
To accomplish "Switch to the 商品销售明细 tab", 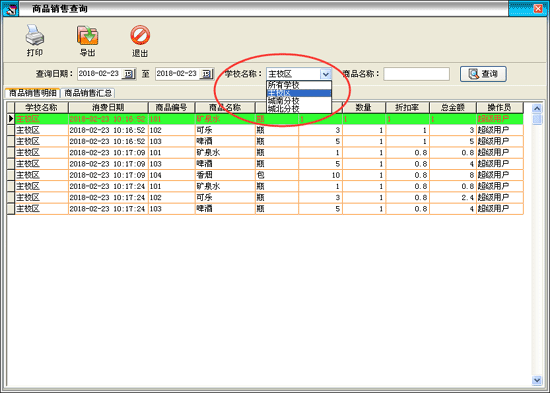I will (32, 93).
